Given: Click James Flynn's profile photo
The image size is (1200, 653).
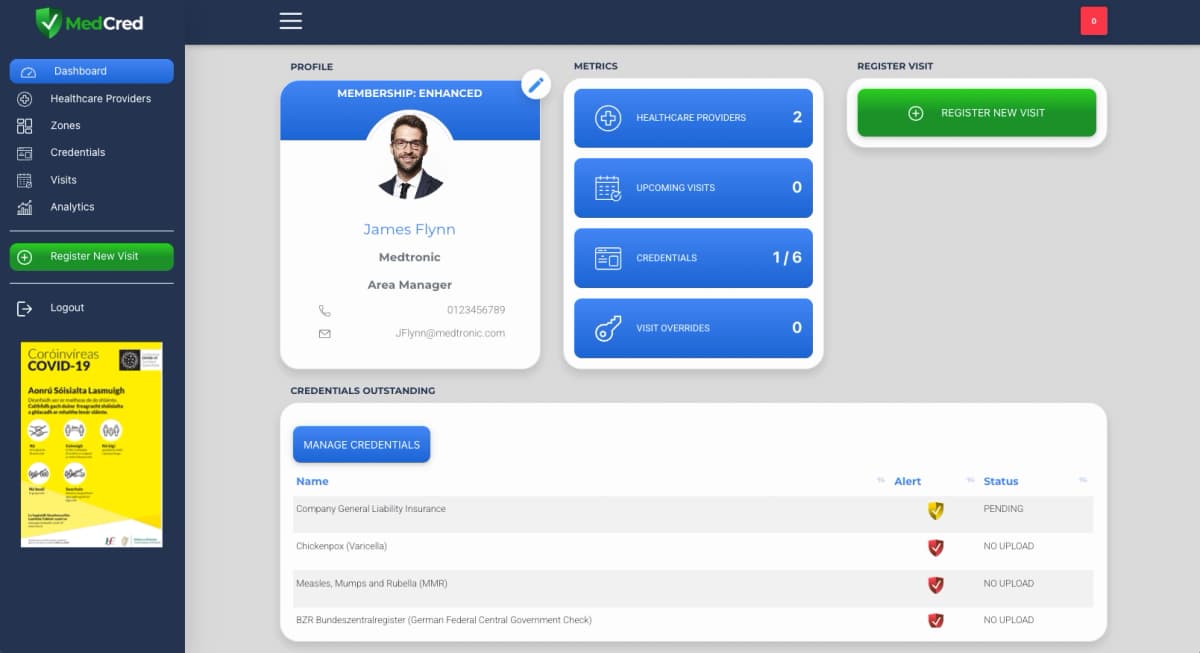Looking at the screenshot, I should (410, 155).
